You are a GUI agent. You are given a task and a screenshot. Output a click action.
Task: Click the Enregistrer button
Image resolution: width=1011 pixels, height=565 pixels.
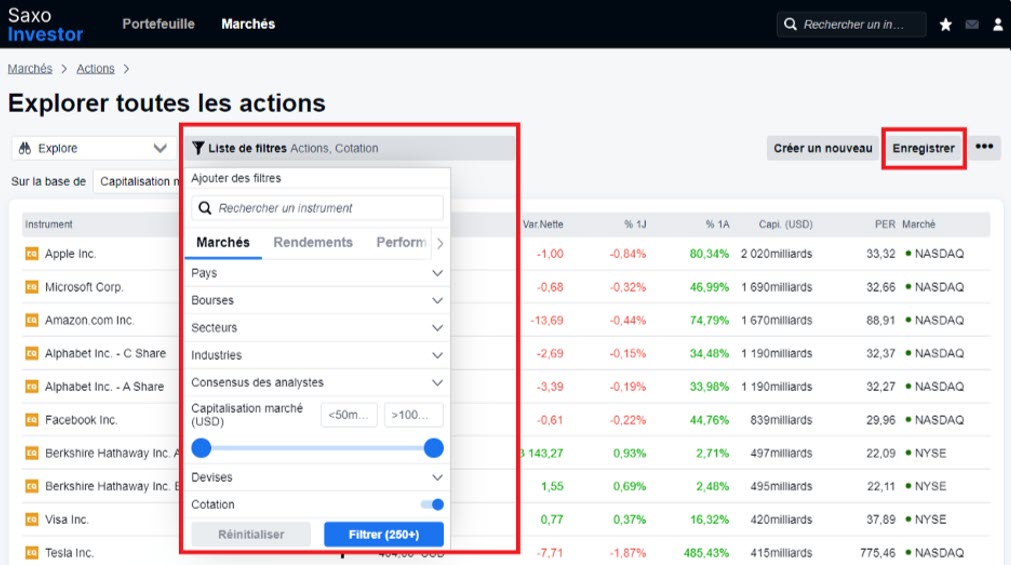pyautogui.click(x=923, y=148)
